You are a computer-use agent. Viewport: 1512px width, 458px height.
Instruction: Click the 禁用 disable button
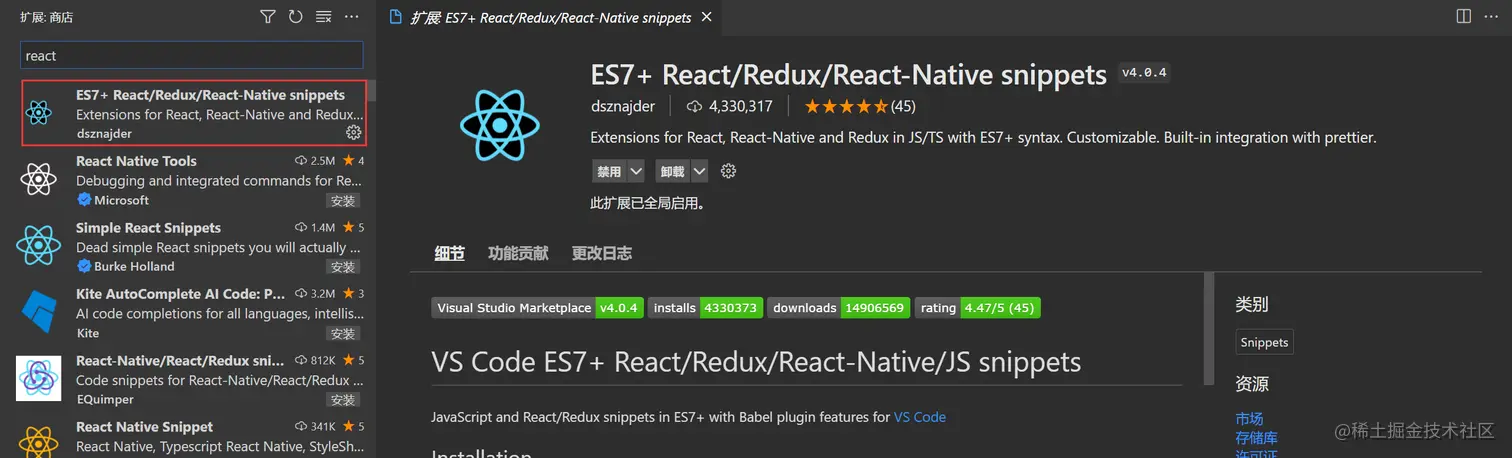[609, 171]
